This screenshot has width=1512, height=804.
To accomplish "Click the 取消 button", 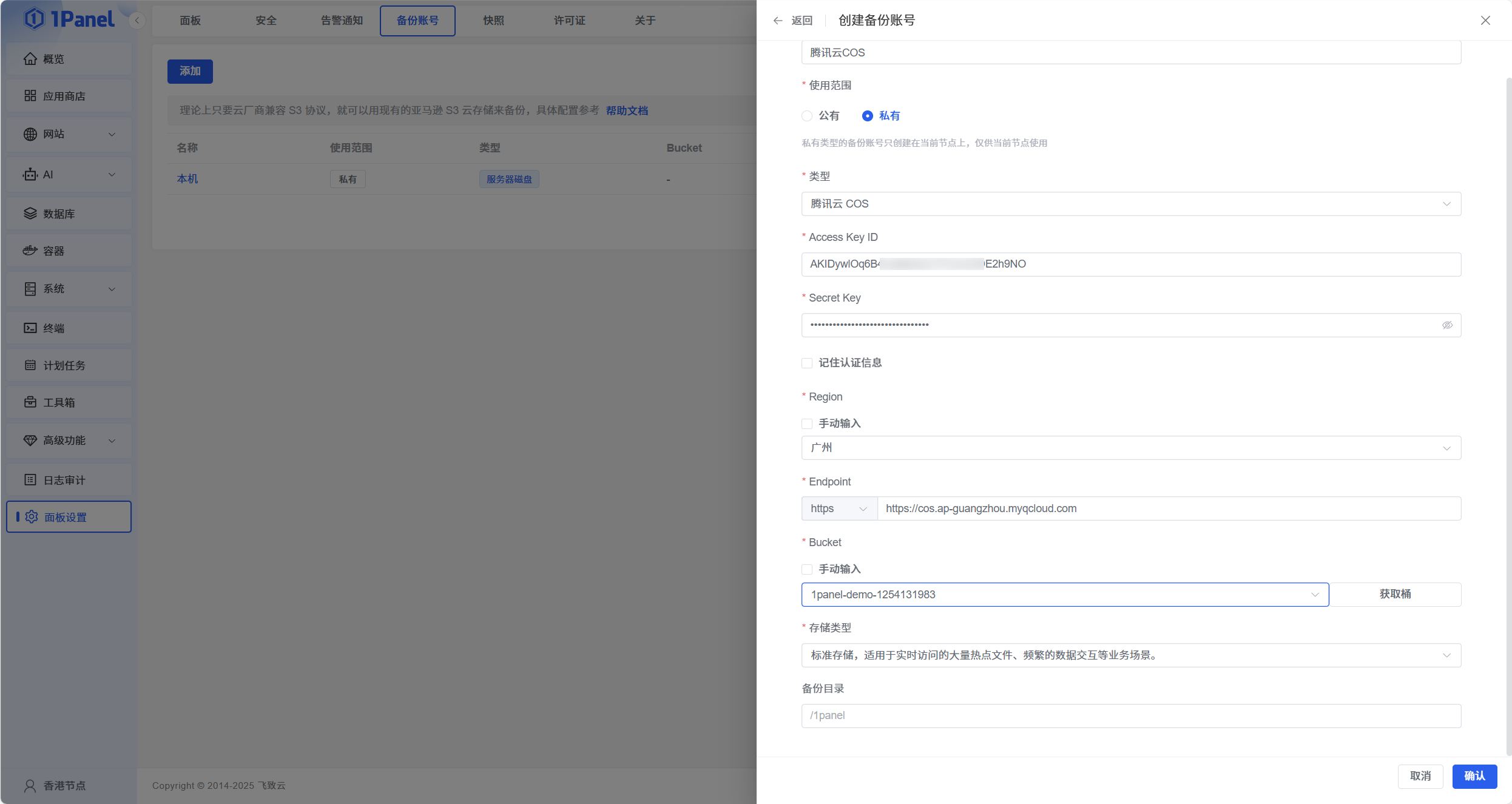I will coord(1420,776).
